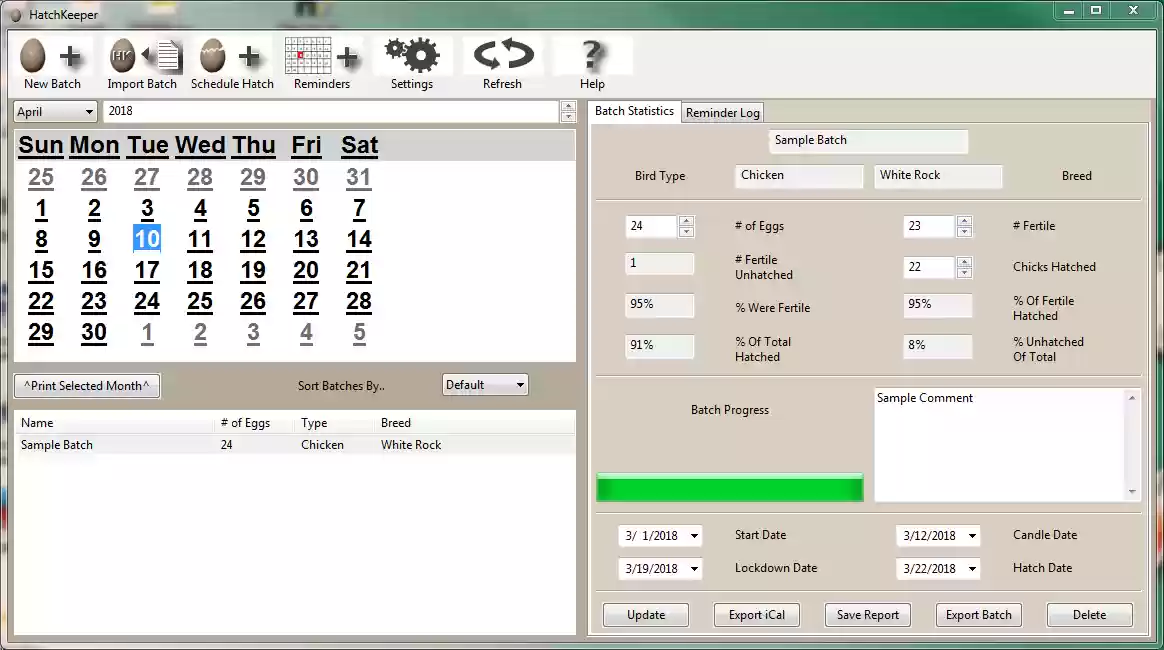Open the Candle Date dropdown
Screen dimensions: 1164x650
974,536
